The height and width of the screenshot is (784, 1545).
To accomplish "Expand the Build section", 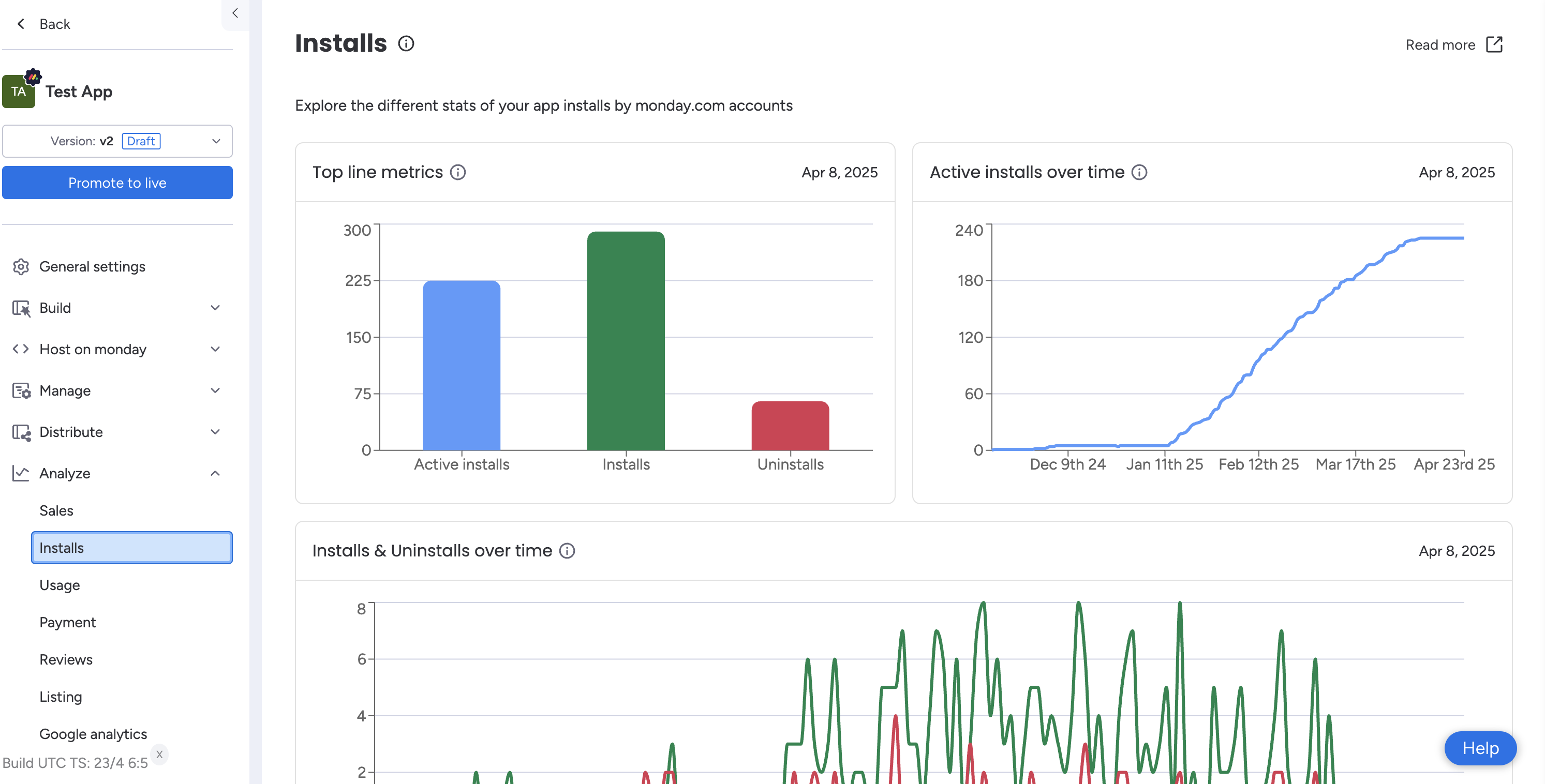I will [215, 308].
